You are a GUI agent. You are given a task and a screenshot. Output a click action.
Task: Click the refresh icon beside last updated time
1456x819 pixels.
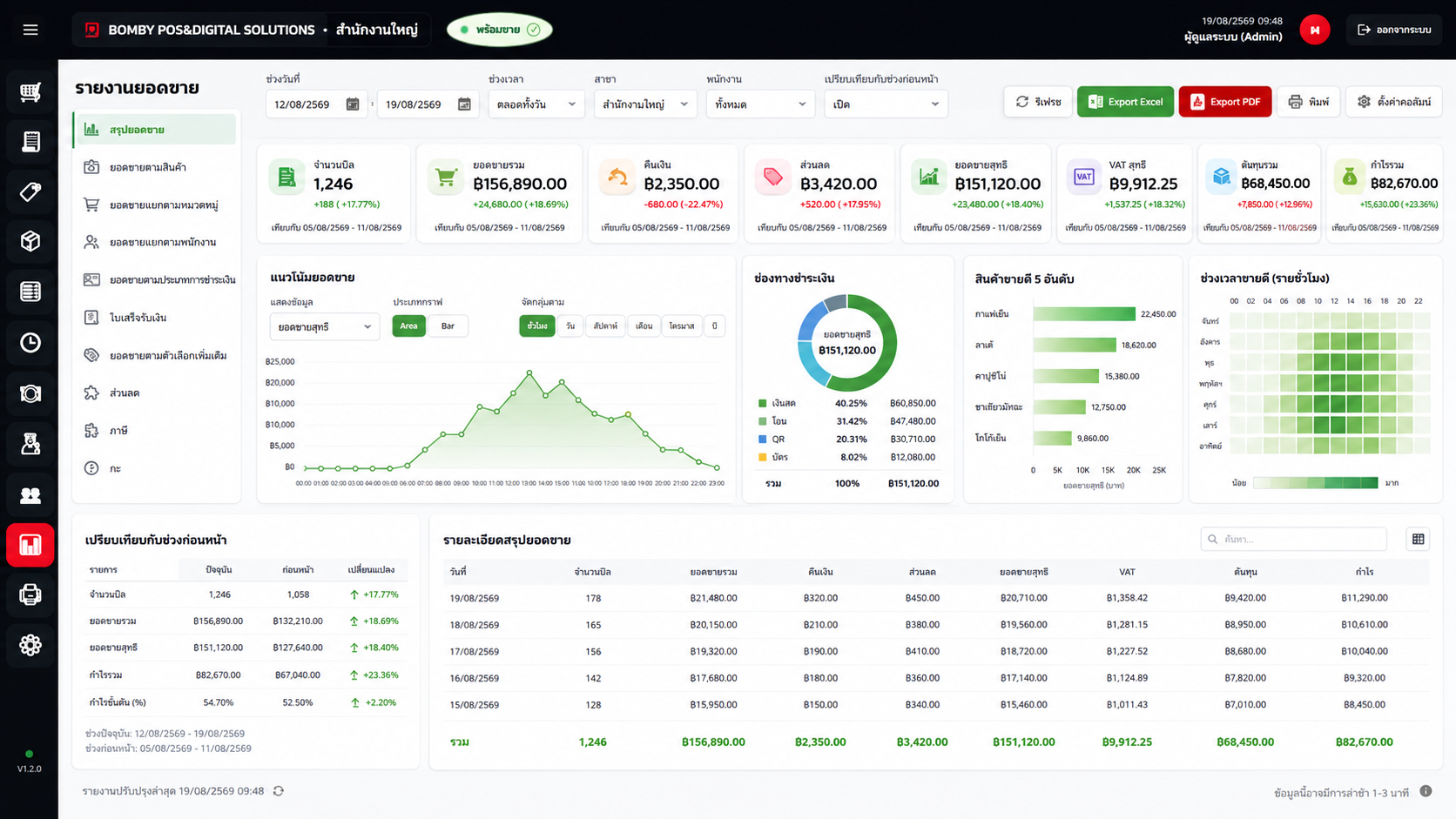coord(279,791)
